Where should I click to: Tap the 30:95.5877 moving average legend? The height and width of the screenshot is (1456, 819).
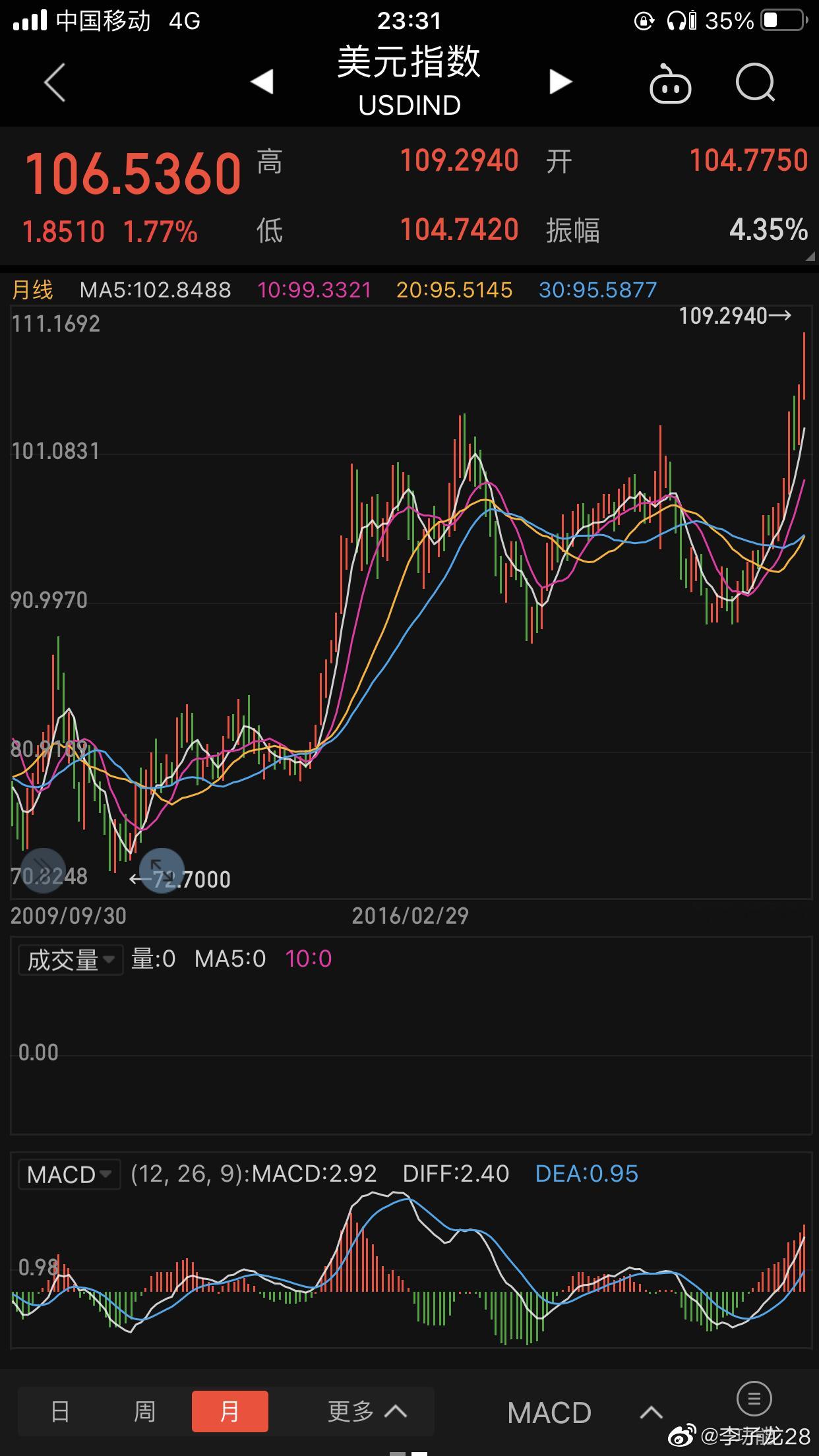pyautogui.click(x=598, y=290)
